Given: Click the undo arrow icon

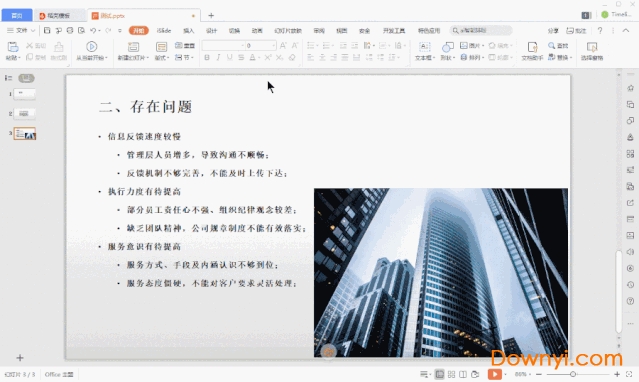Looking at the screenshot, I should pos(93,30).
